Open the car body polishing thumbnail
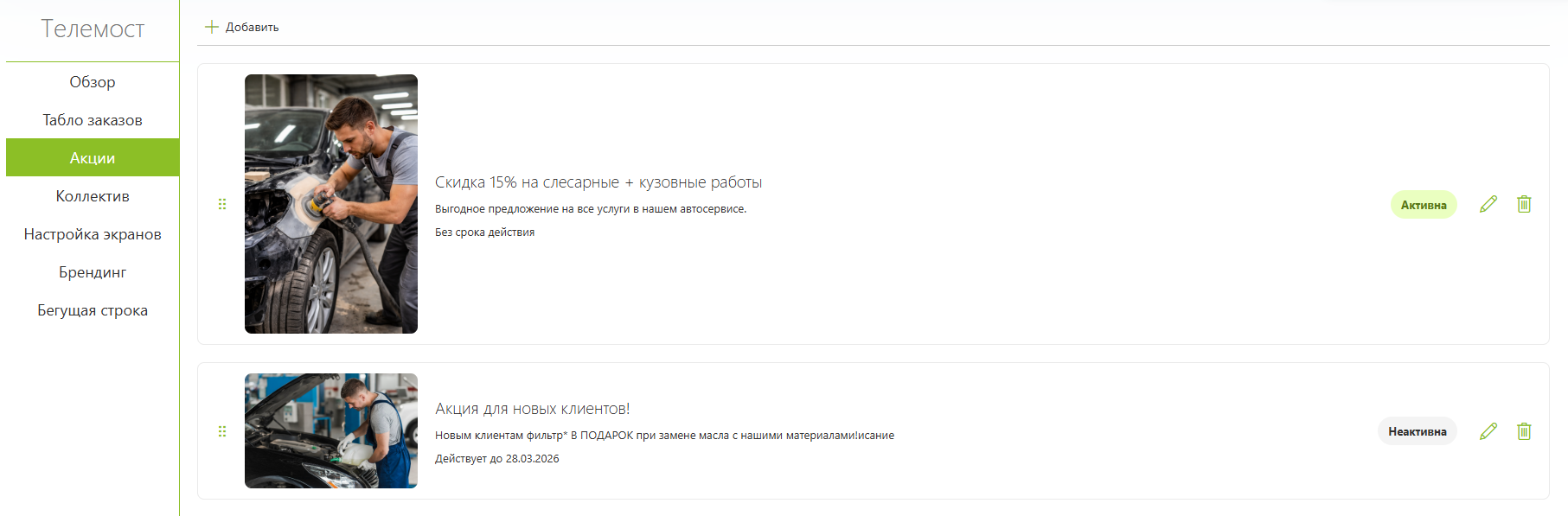The image size is (1568, 516). coord(331,204)
